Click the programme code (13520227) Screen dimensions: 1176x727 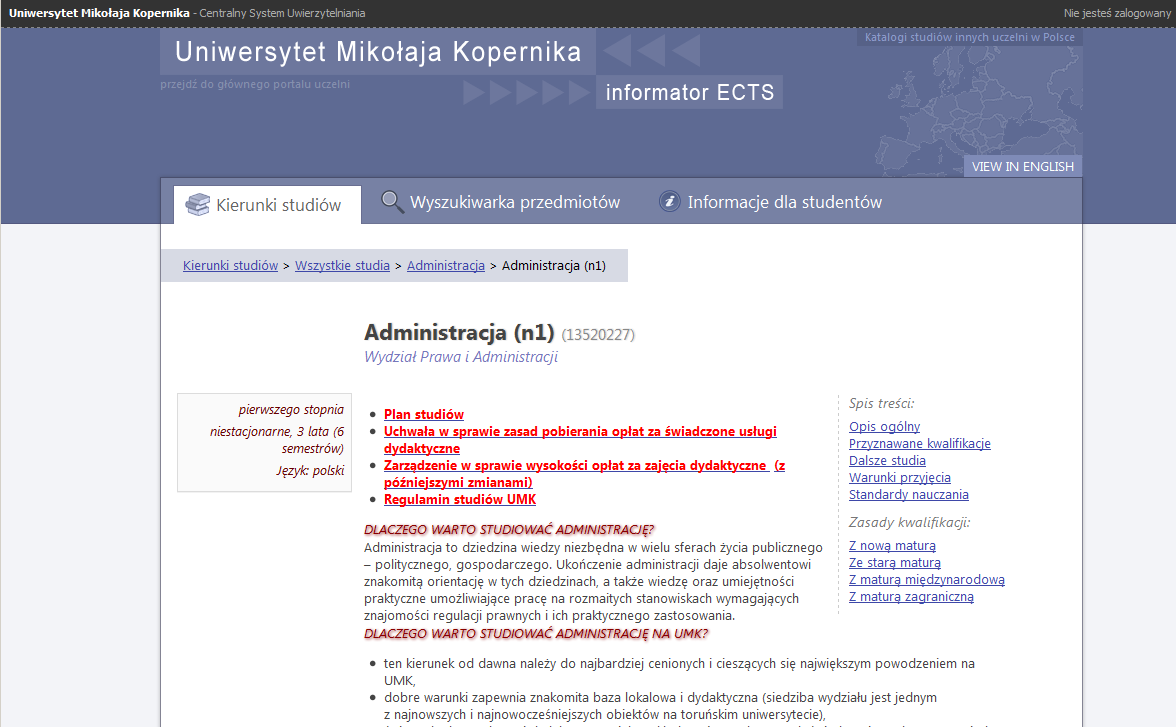pyautogui.click(x=598, y=335)
